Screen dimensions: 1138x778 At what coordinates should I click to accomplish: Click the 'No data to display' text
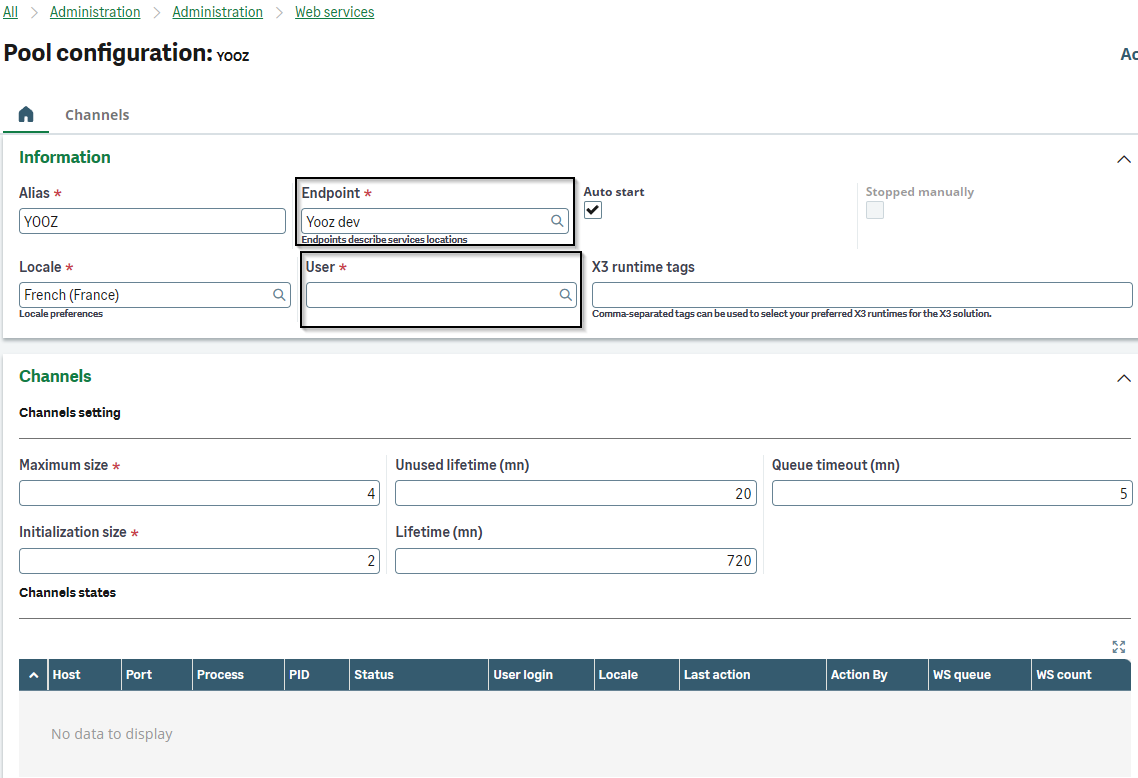pos(112,734)
